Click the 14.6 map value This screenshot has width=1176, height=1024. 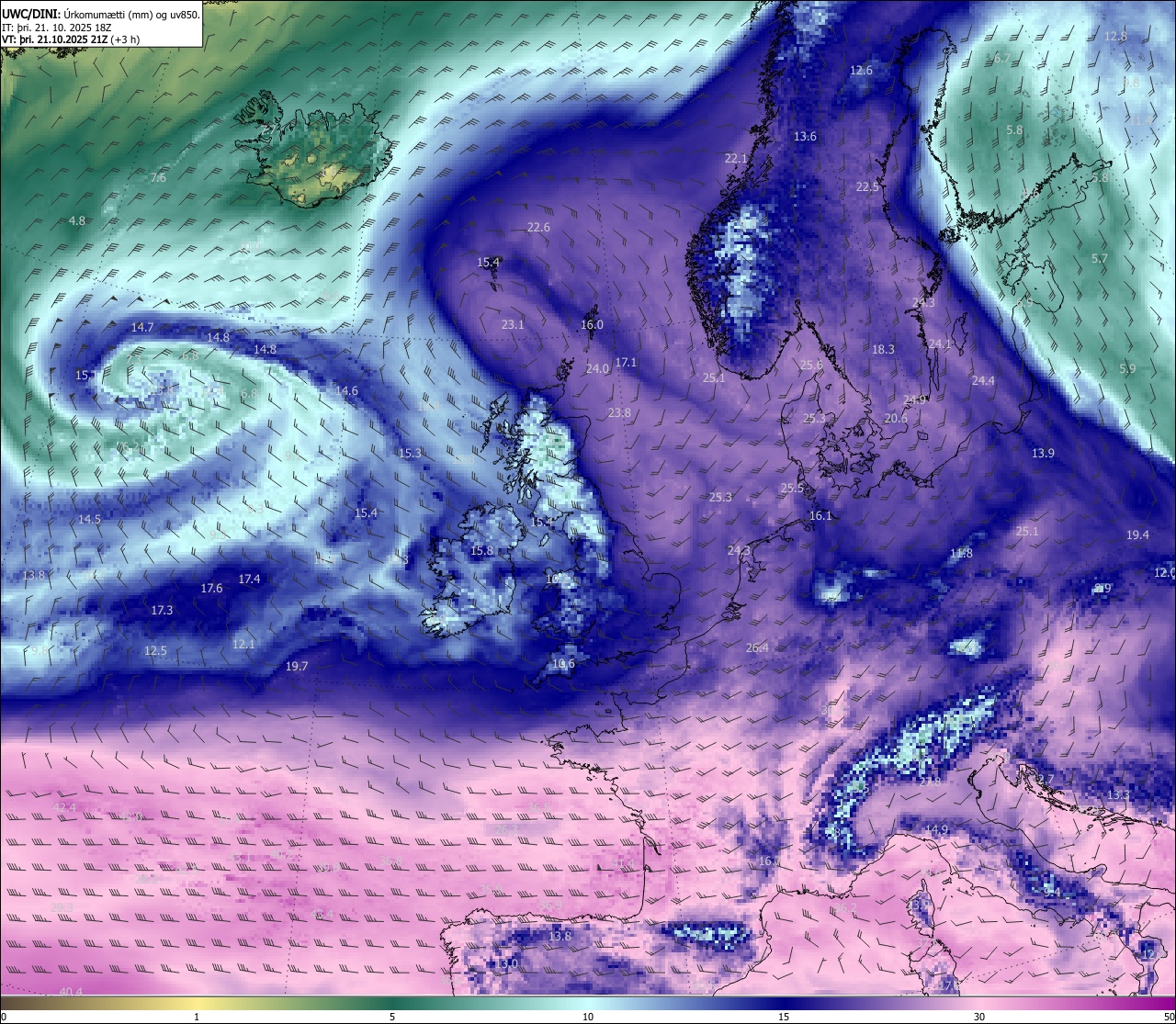pyautogui.click(x=346, y=391)
